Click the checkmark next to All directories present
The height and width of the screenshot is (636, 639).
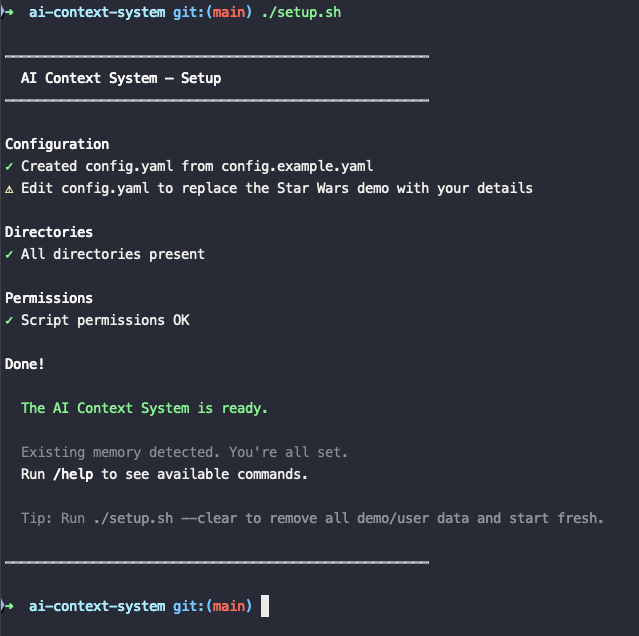9,254
